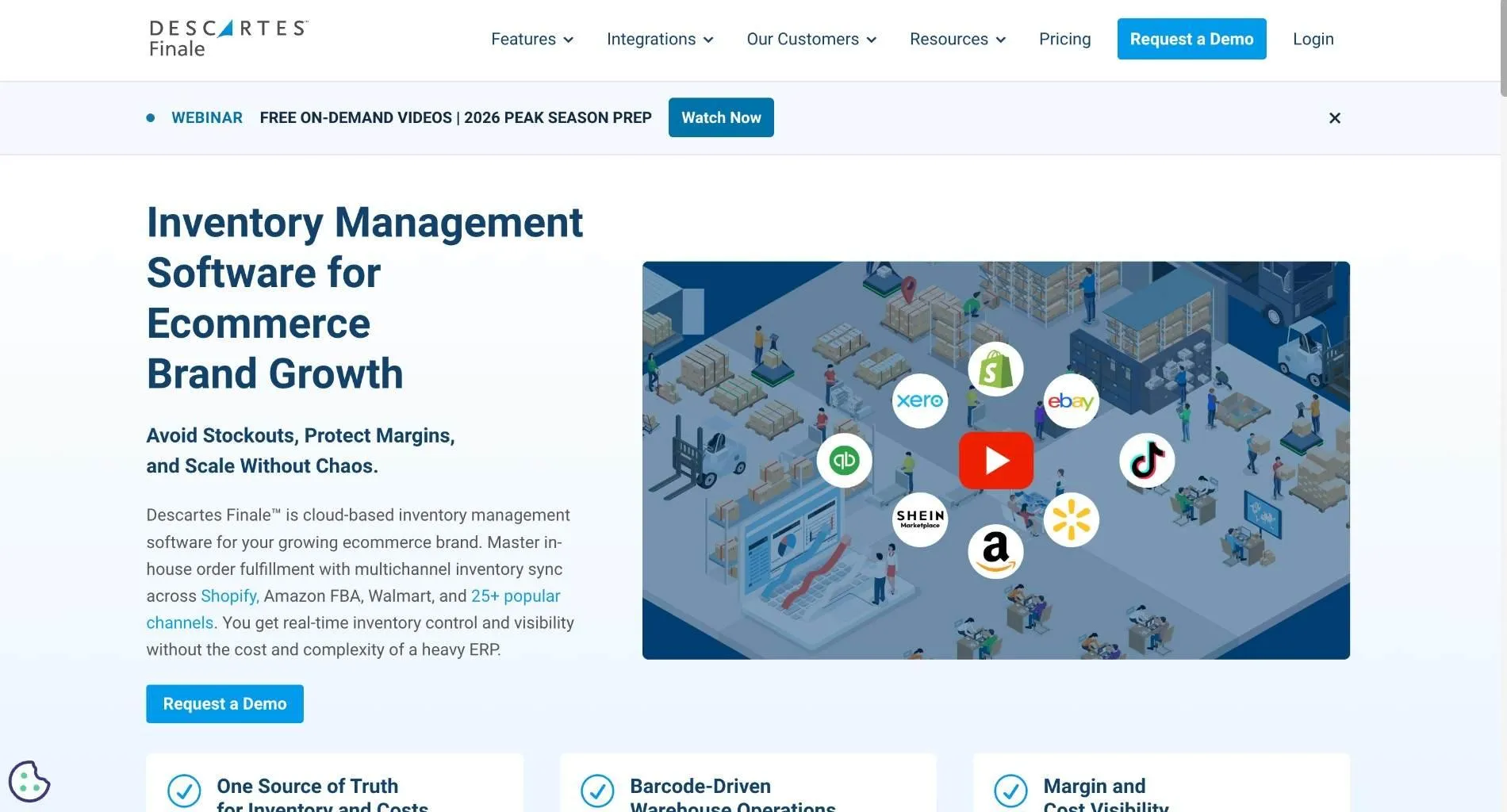The width and height of the screenshot is (1507, 812).
Task: Click the Descartes Finale logo
Action: (228, 39)
